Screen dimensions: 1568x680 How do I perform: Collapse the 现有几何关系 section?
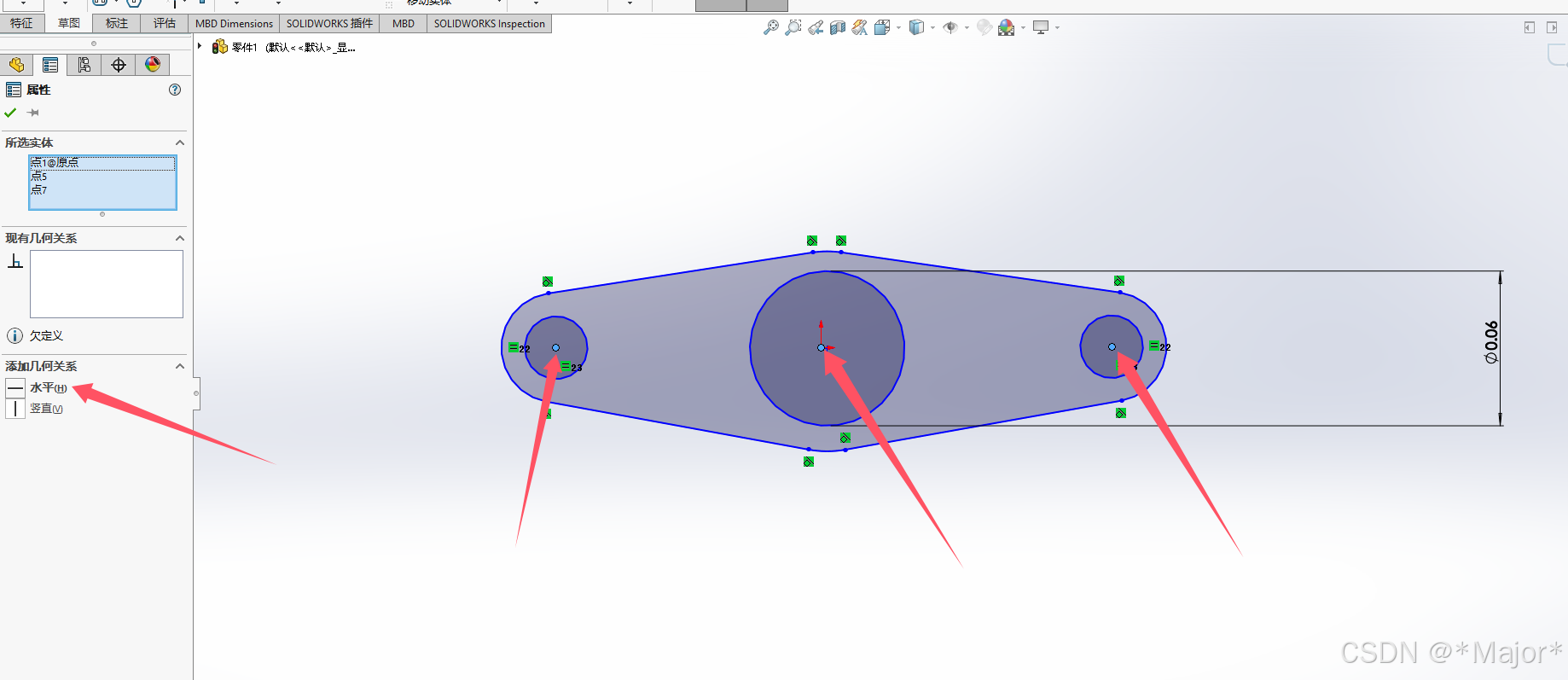click(179, 238)
